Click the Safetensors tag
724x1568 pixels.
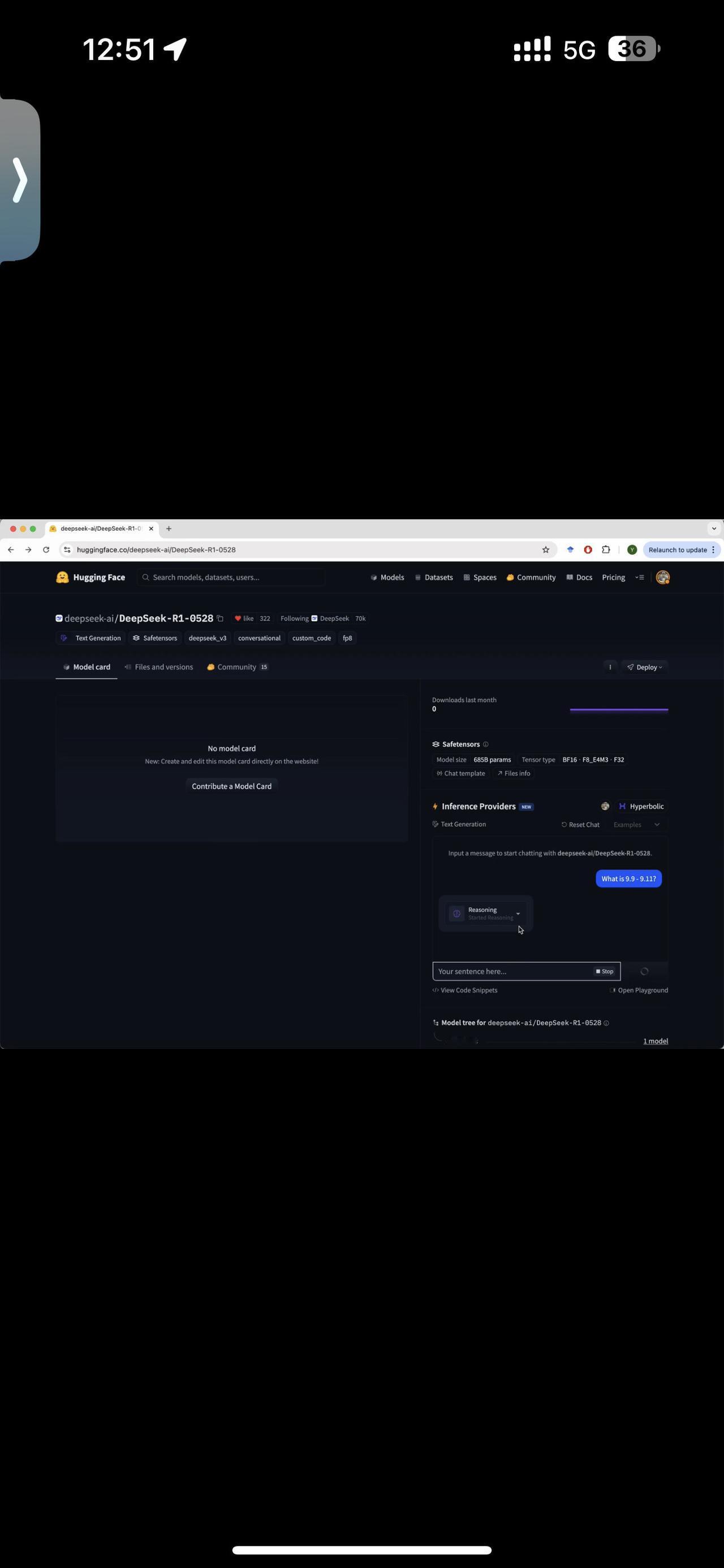(156, 639)
